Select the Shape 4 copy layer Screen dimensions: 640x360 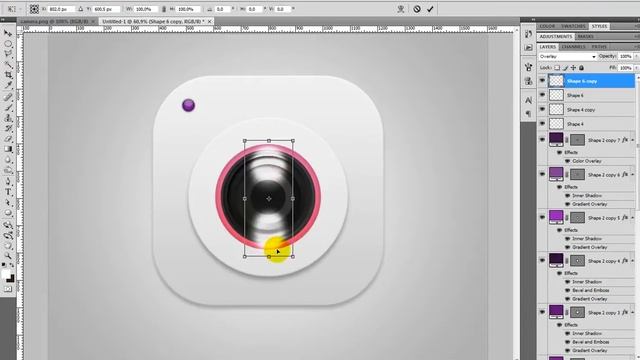(x=591, y=109)
